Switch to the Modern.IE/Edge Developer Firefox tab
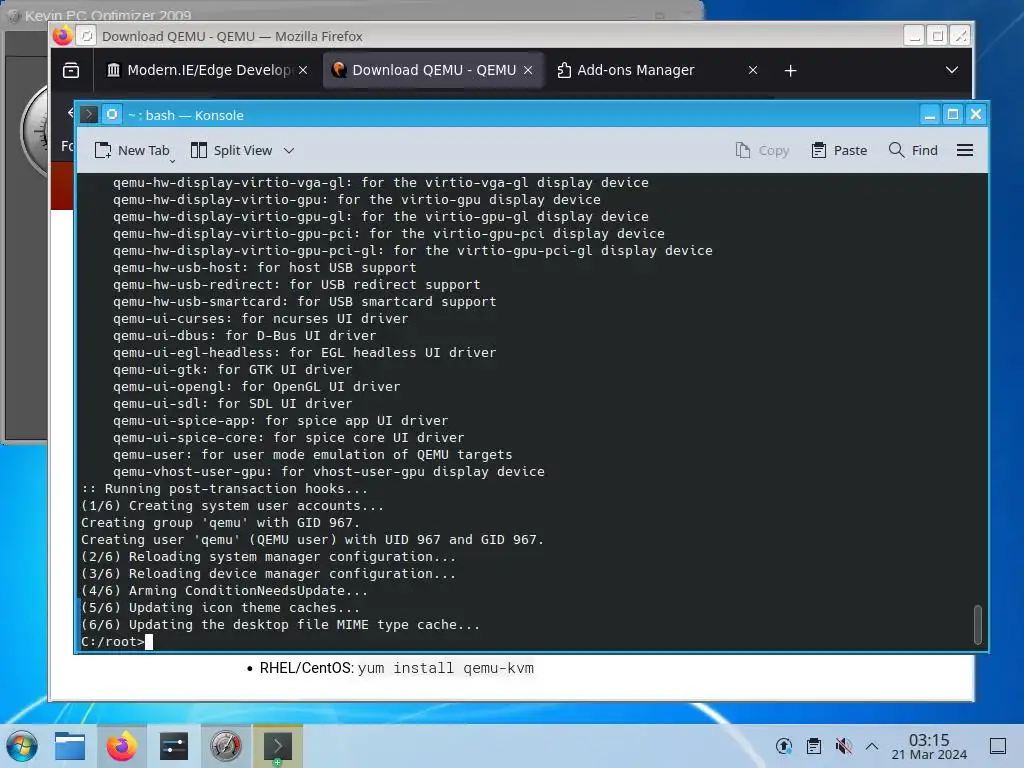 tap(208, 70)
